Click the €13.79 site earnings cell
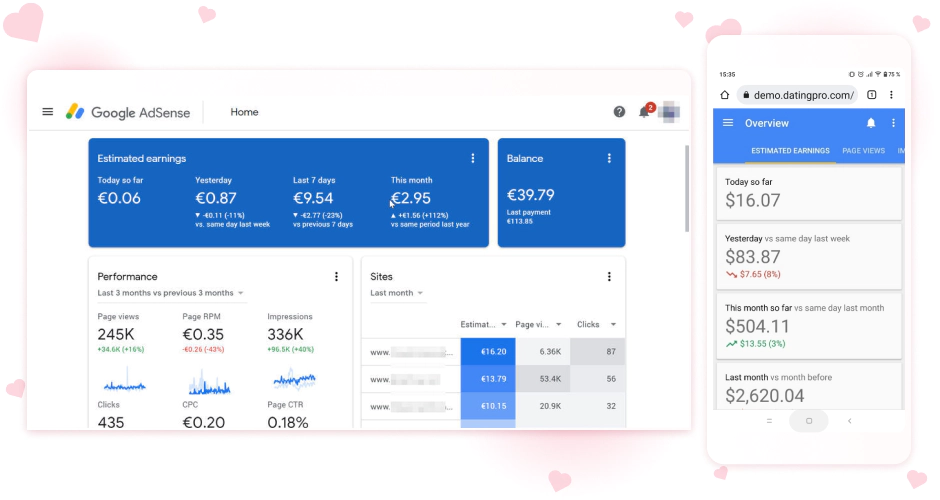Viewport: 940px width, 500px height. point(488,379)
